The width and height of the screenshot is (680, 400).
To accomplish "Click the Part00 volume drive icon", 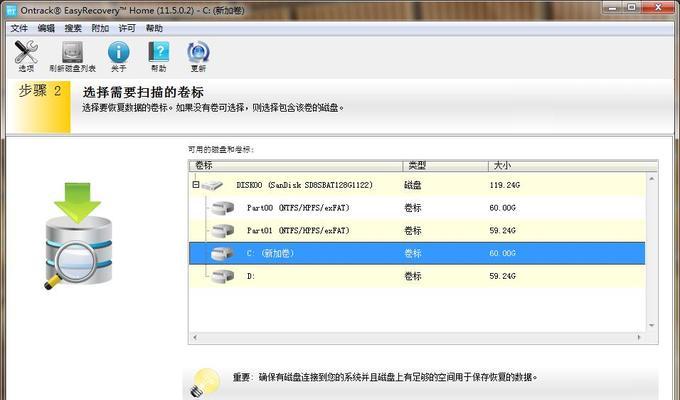I will (x=222, y=208).
